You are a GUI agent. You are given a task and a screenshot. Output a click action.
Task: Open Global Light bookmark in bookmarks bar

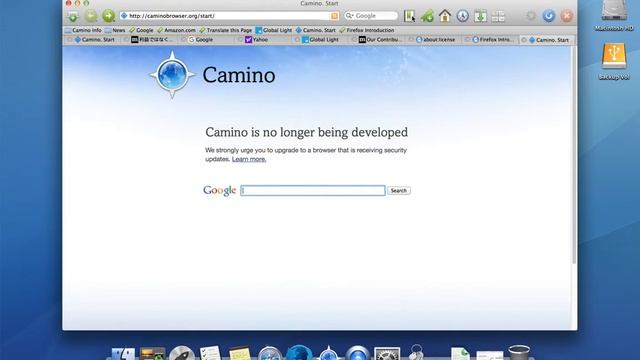pyautogui.click(x=274, y=30)
